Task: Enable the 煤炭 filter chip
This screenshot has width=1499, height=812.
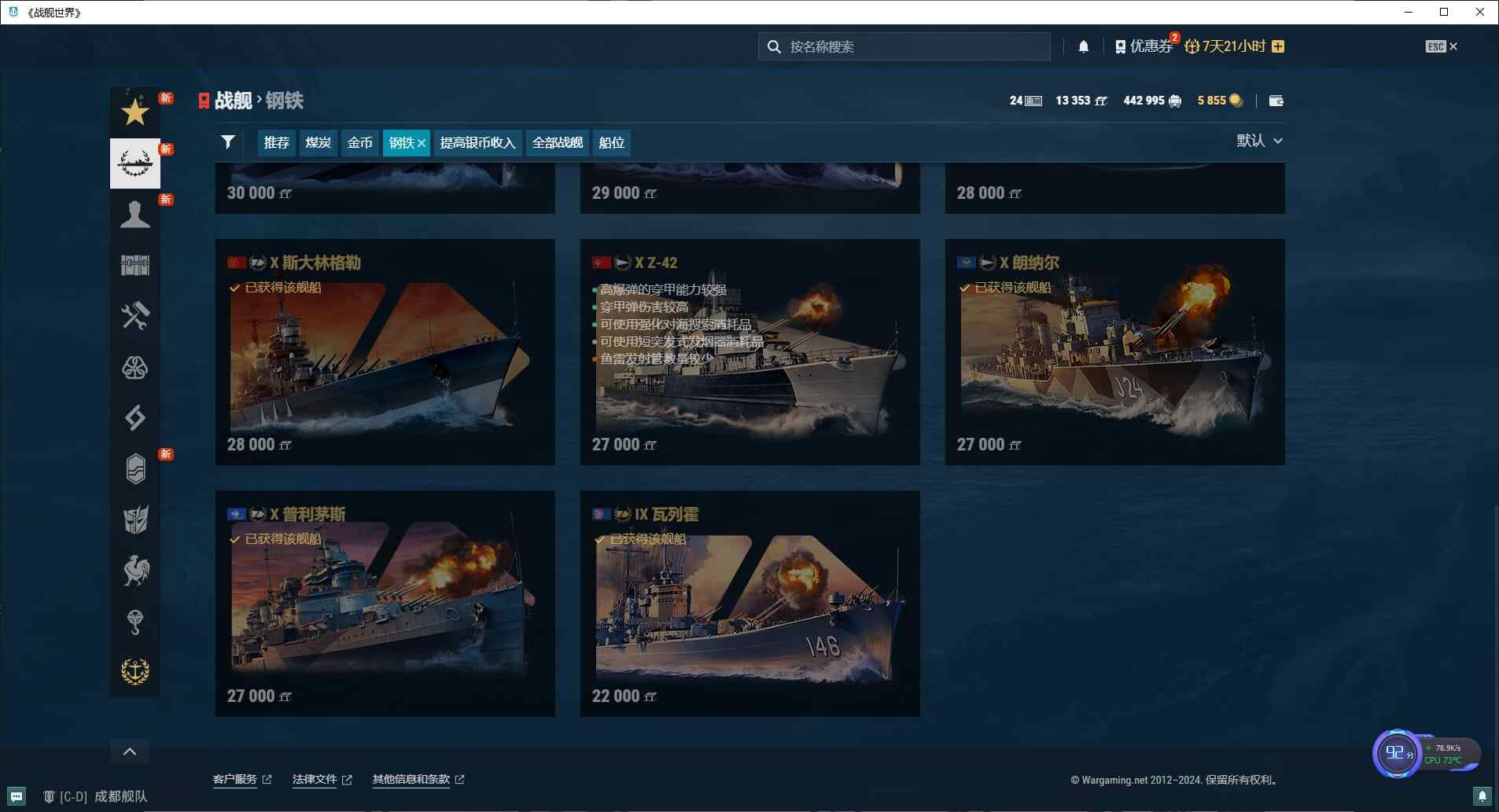Action: click(x=318, y=143)
